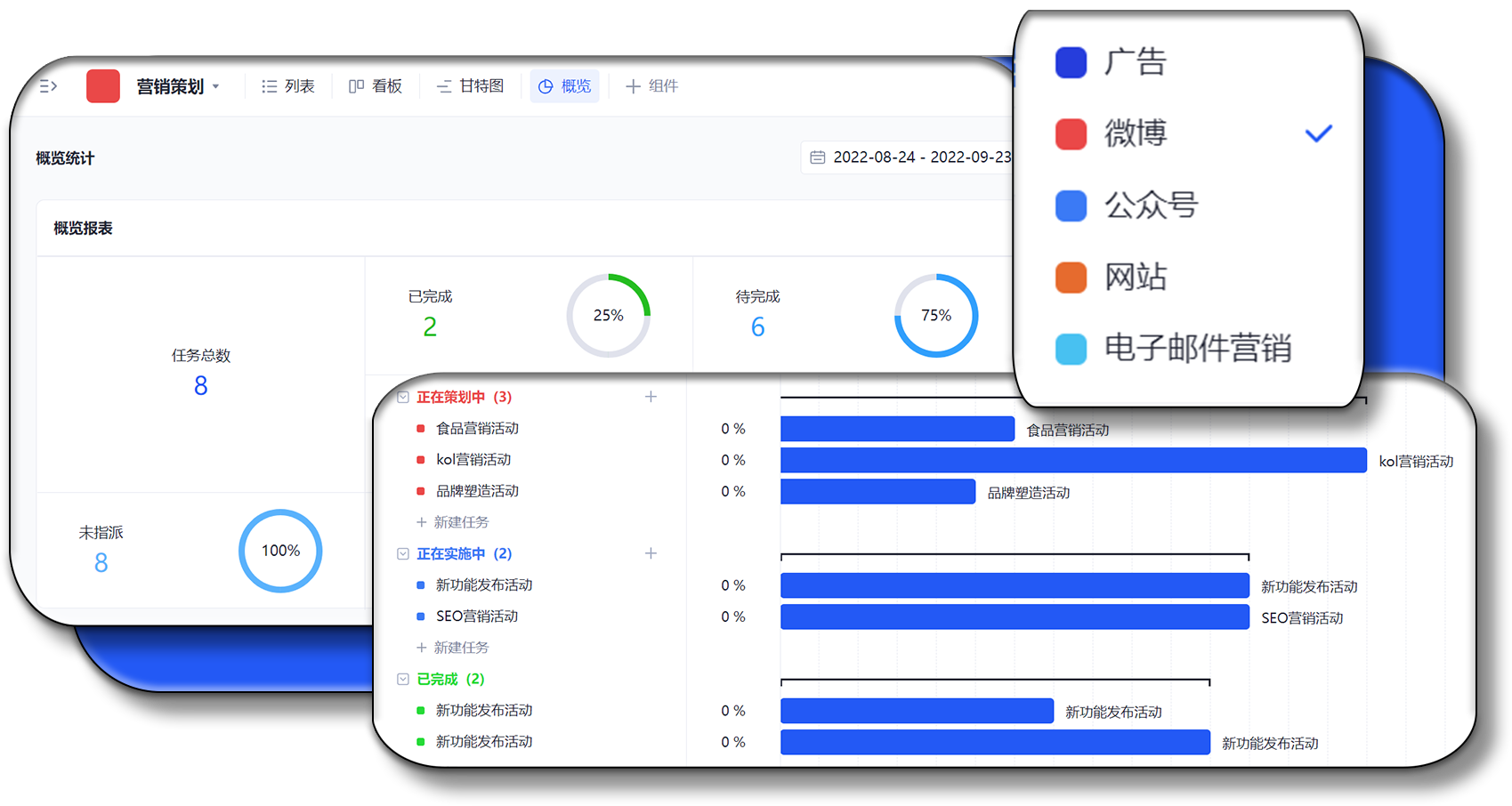1512x806 pixels.
Task: Click the sidebar collapse icon at top left
Action: 49,86
